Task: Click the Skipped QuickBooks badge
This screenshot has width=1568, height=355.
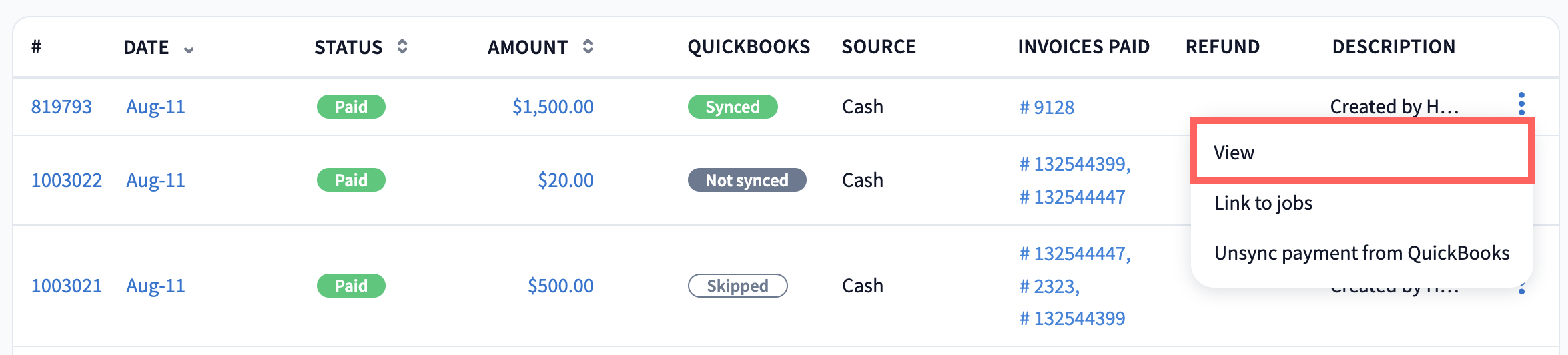Action: [x=737, y=286]
